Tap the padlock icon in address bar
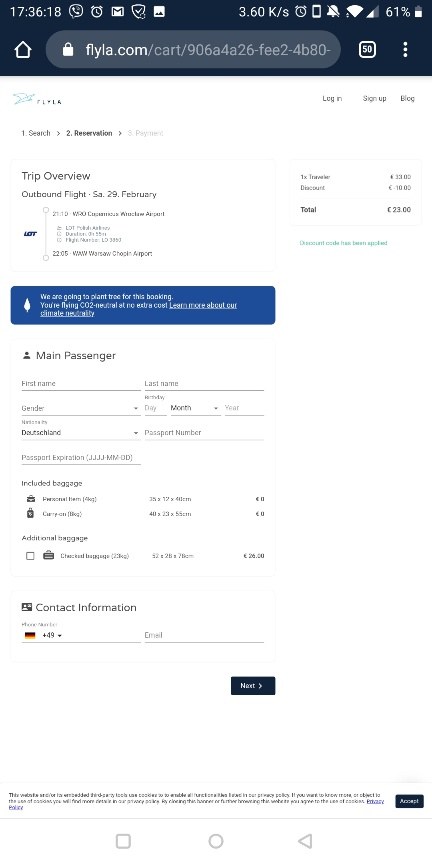 click(x=68, y=50)
